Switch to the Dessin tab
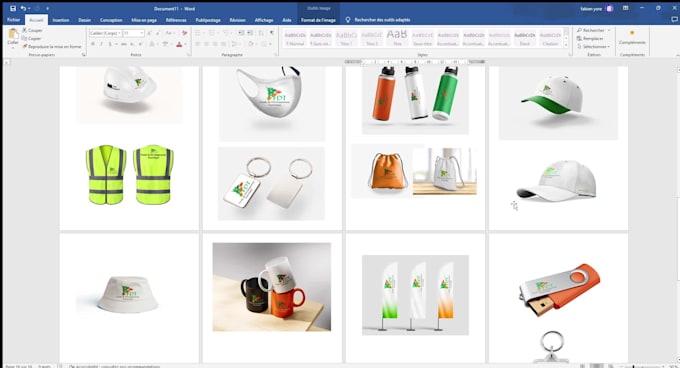680x368 pixels. click(85, 20)
